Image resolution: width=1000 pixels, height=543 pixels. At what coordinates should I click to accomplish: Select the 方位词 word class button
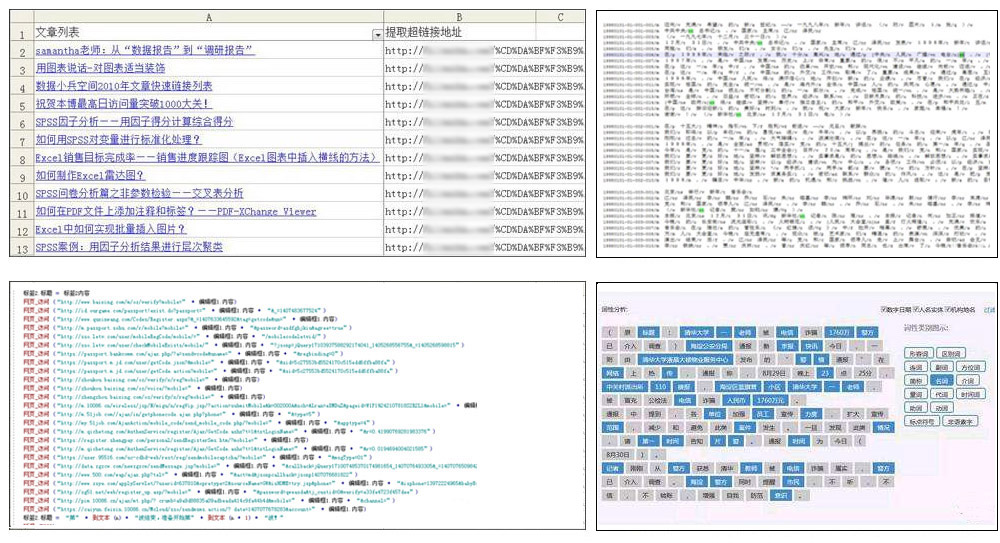(x=971, y=367)
